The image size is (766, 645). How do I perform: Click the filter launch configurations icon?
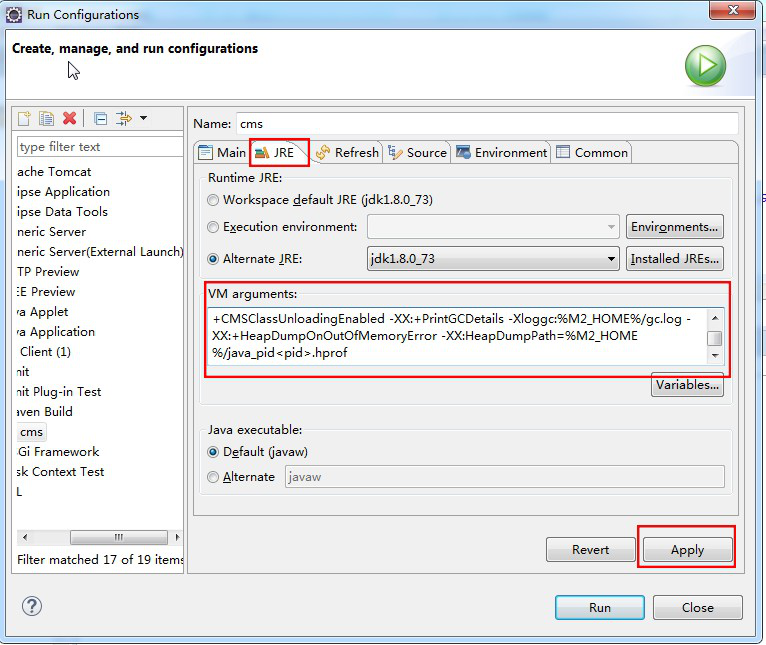tap(124, 118)
